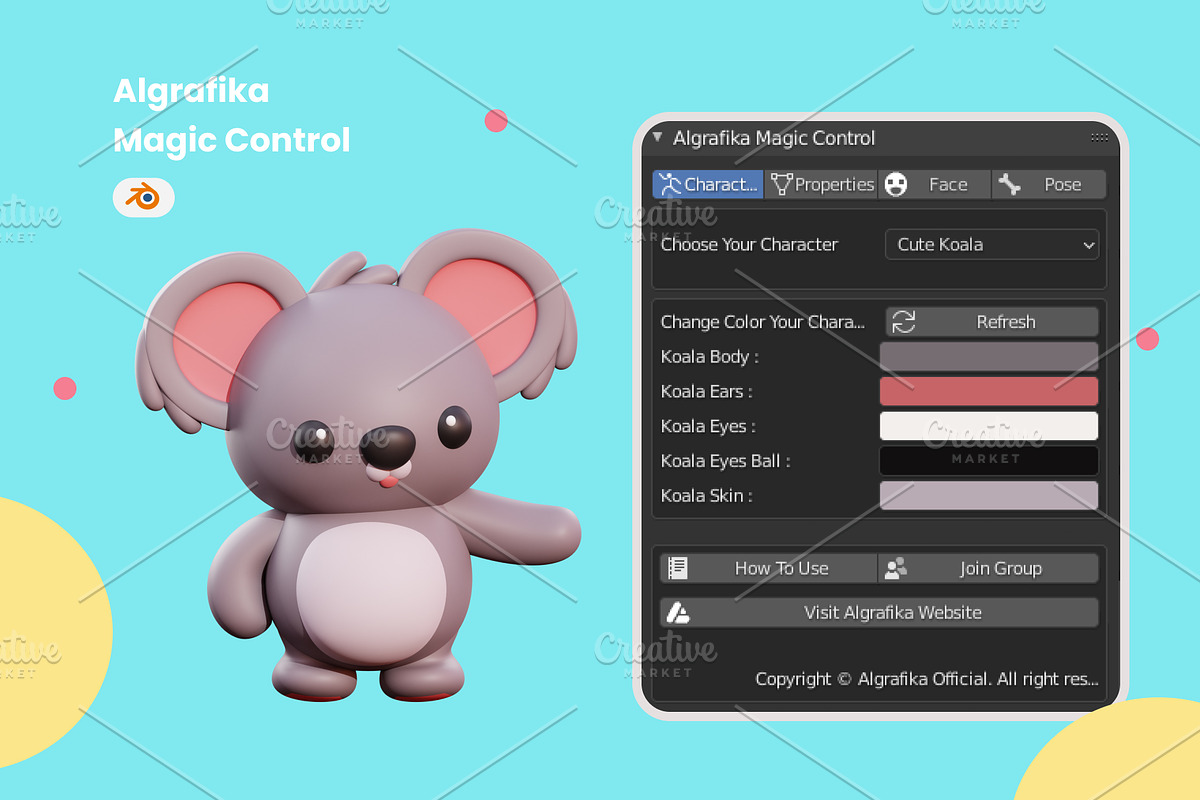Switch to the Face tab
The width and height of the screenshot is (1200, 800).
(x=935, y=184)
